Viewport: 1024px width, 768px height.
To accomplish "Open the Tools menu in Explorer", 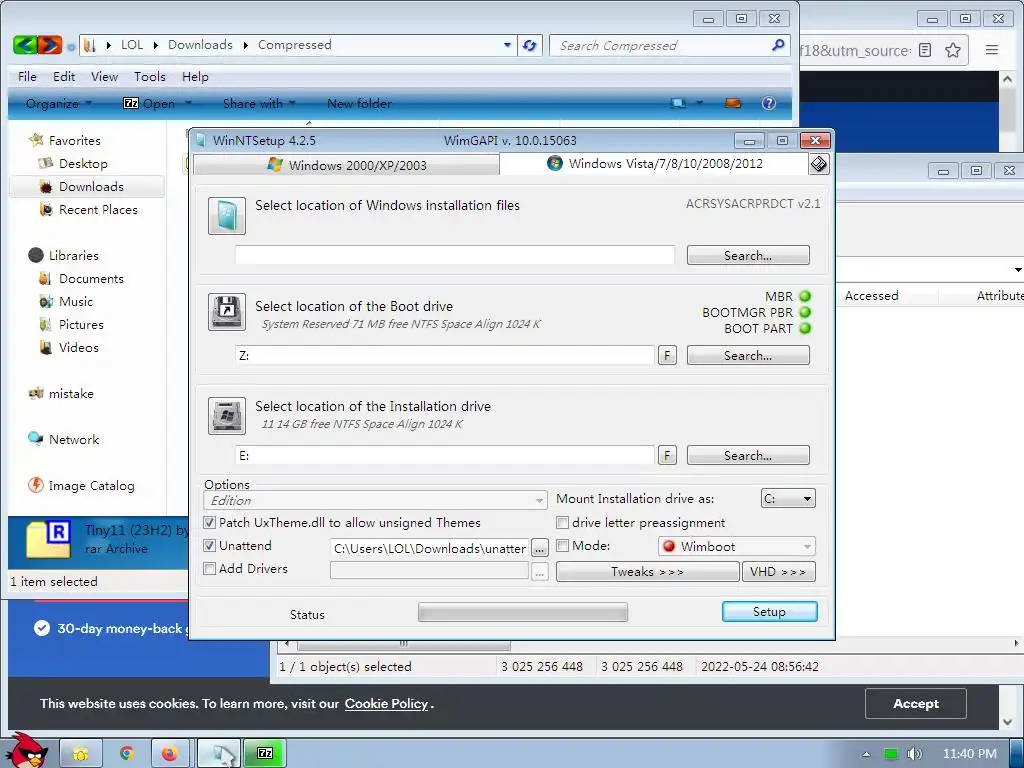I will pyautogui.click(x=150, y=76).
